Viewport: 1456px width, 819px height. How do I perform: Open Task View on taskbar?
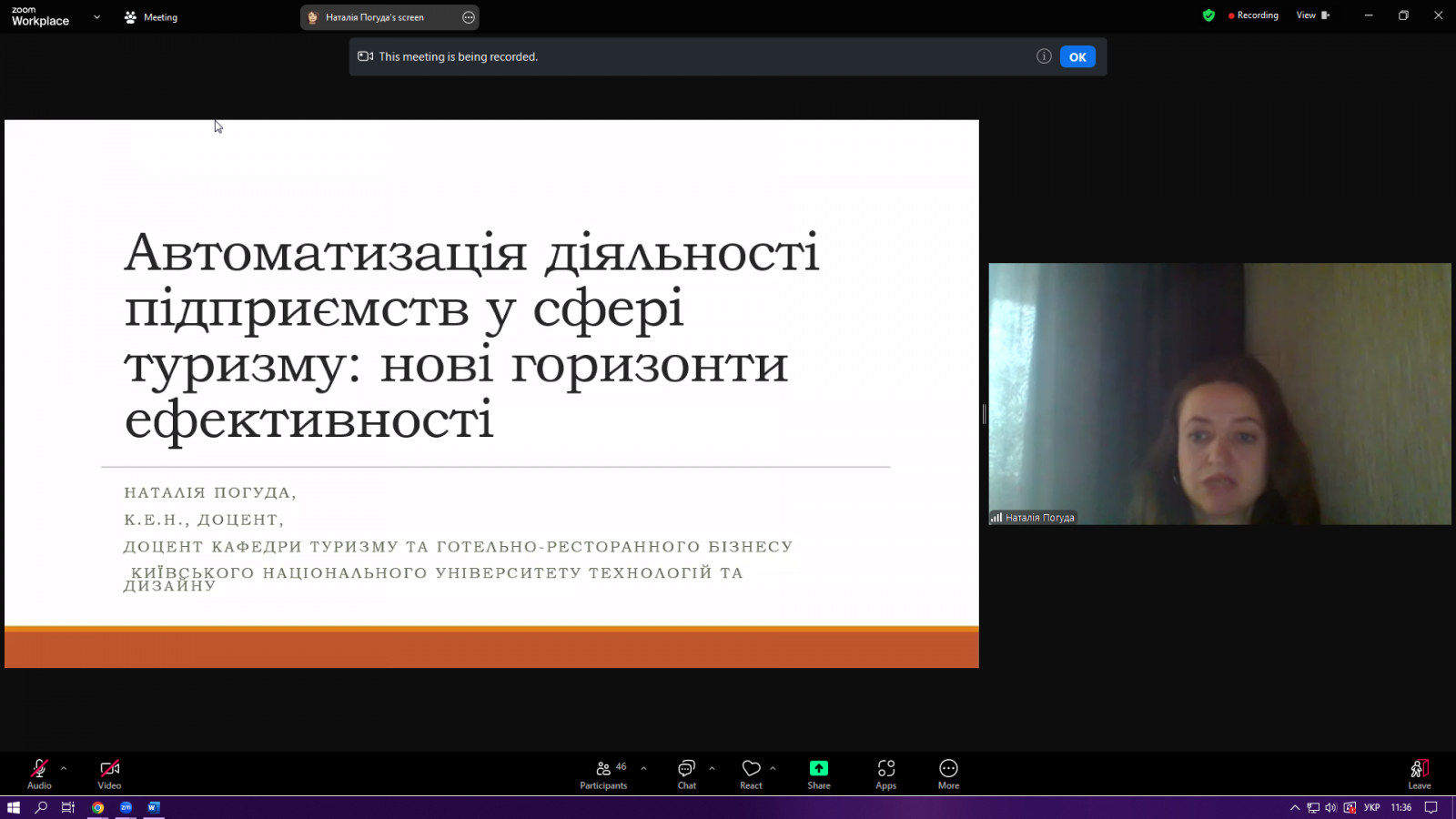pos(68,807)
